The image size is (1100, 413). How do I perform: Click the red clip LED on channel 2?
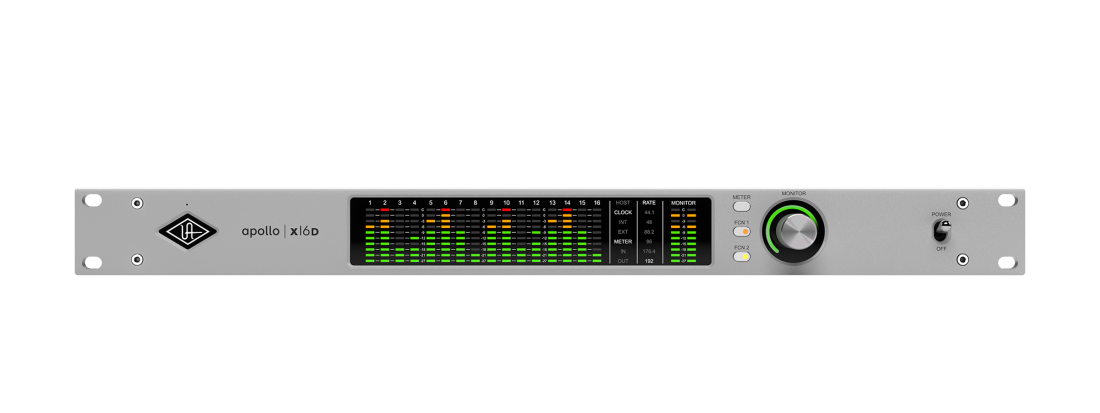pos(384,210)
